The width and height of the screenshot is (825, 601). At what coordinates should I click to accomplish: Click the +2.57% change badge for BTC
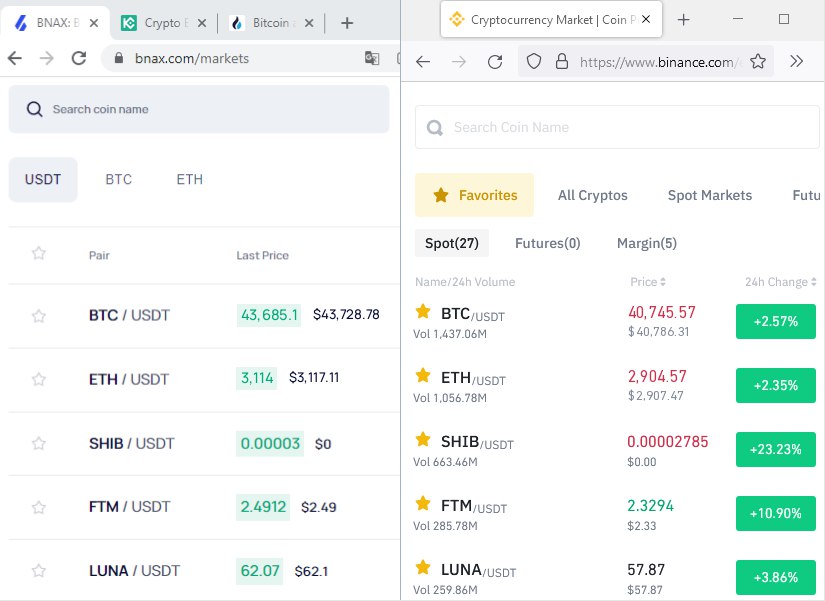[776, 322]
